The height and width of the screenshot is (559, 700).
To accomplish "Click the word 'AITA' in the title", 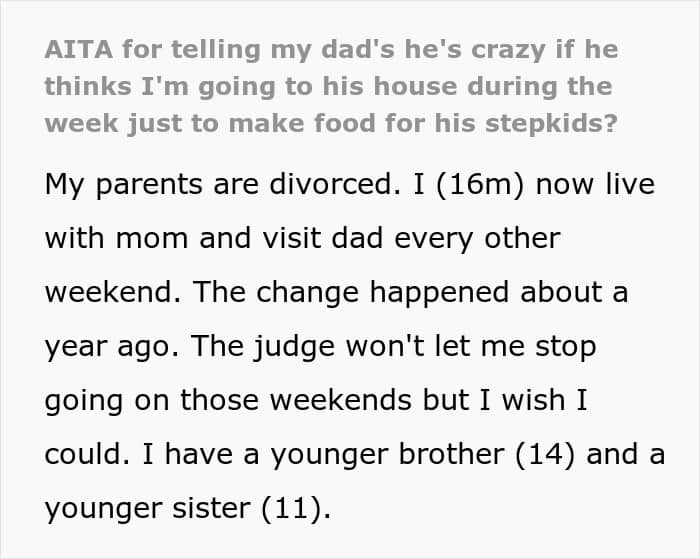I will point(79,49).
